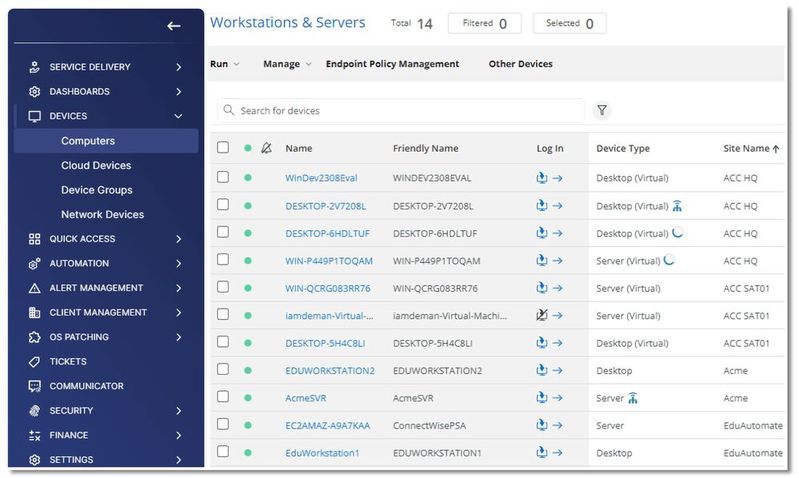Sort by the Site Name column header
799x478 pixels.
tap(751, 149)
